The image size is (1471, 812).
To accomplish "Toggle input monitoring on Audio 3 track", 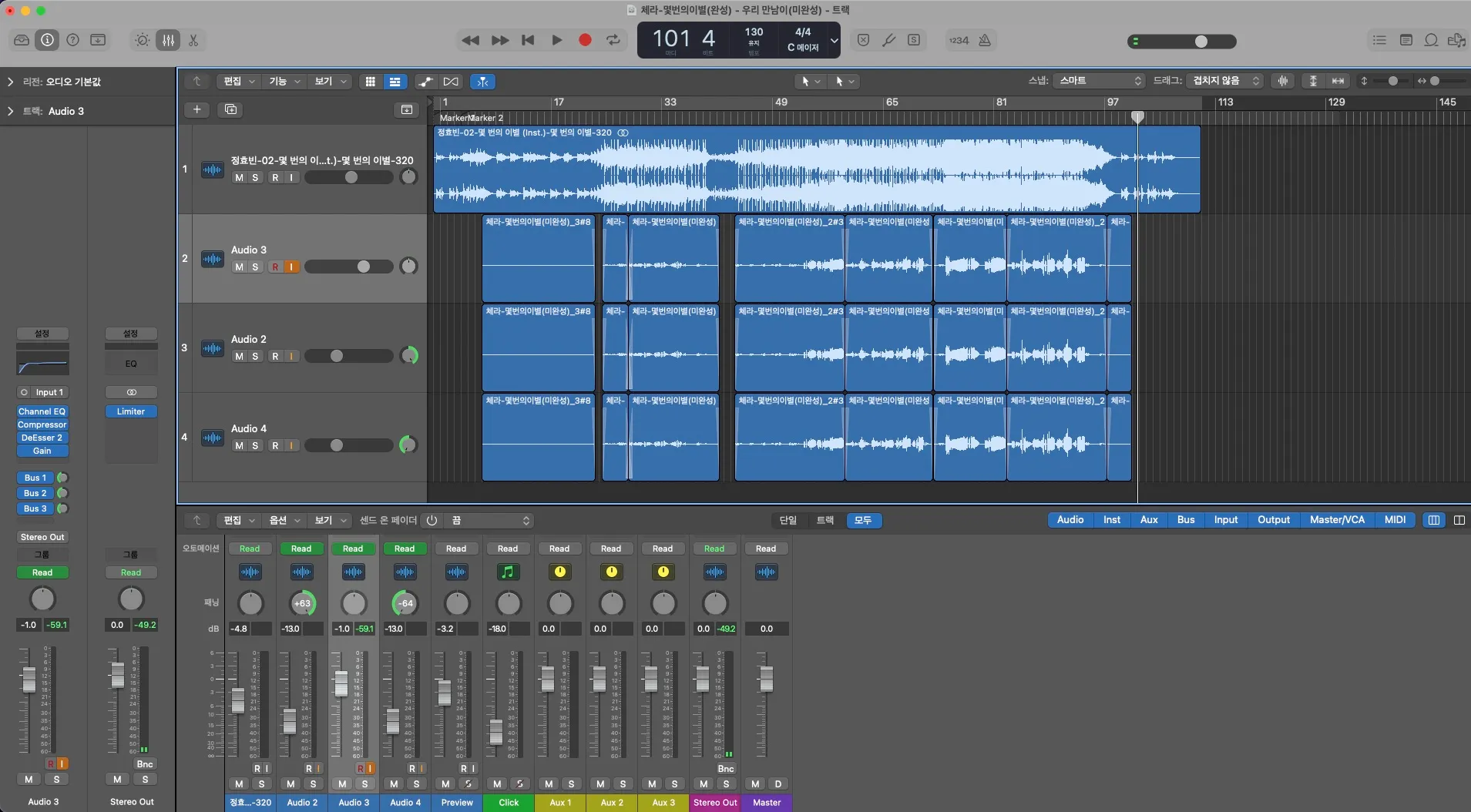I will (291, 267).
